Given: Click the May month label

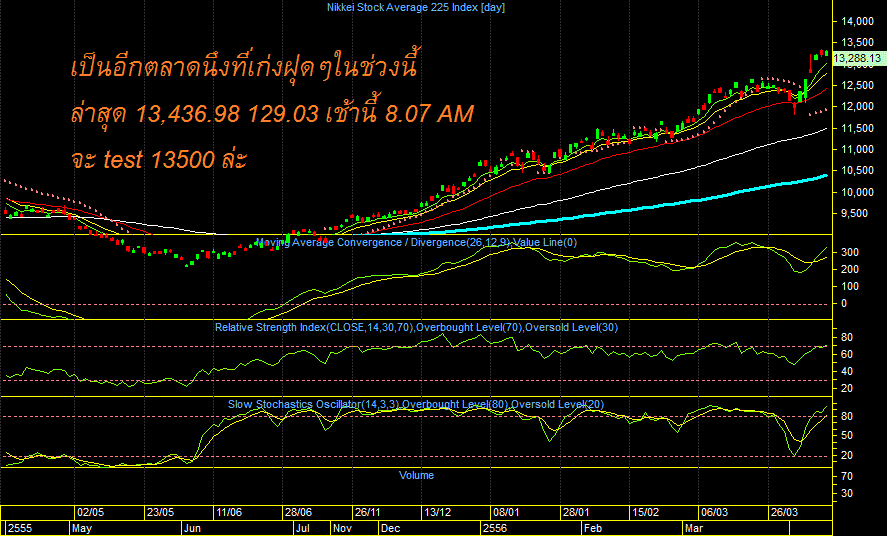Looking at the screenshot, I should click(82, 529).
